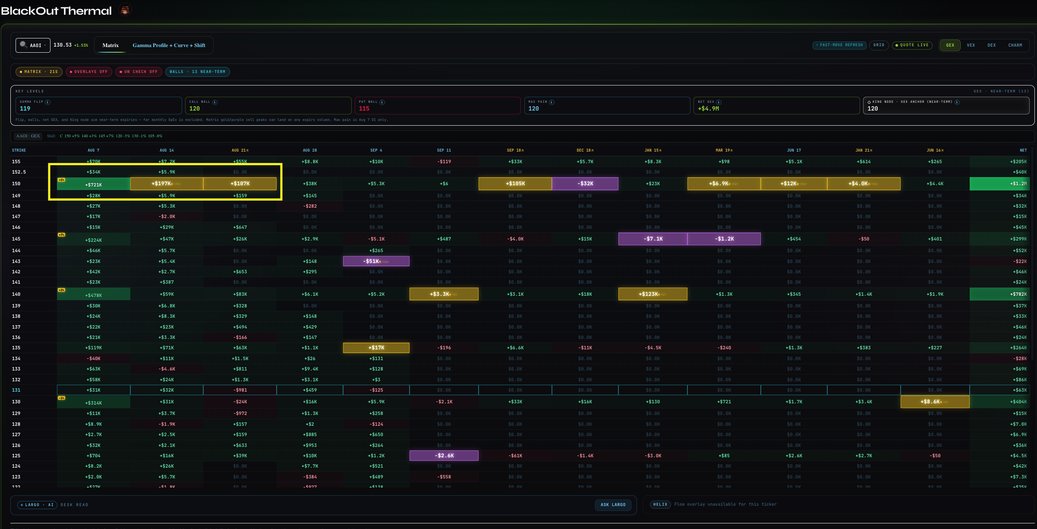This screenshot has height=529, width=1037.
Task: Click the Helix badge
Action: pyautogui.click(x=660, y=505)
